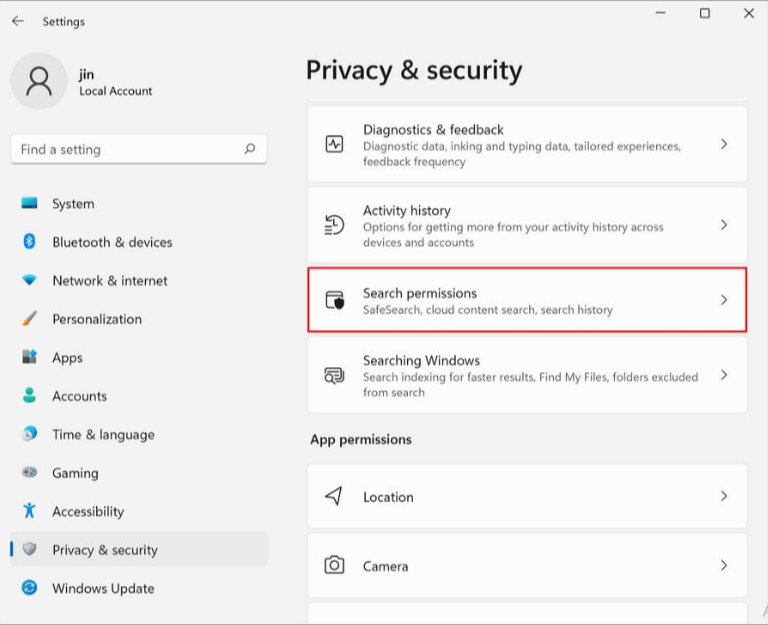This screenshot has height=625, width=768.
Task: Open Activity history chevron arrow
Action: tap(724, 225)
